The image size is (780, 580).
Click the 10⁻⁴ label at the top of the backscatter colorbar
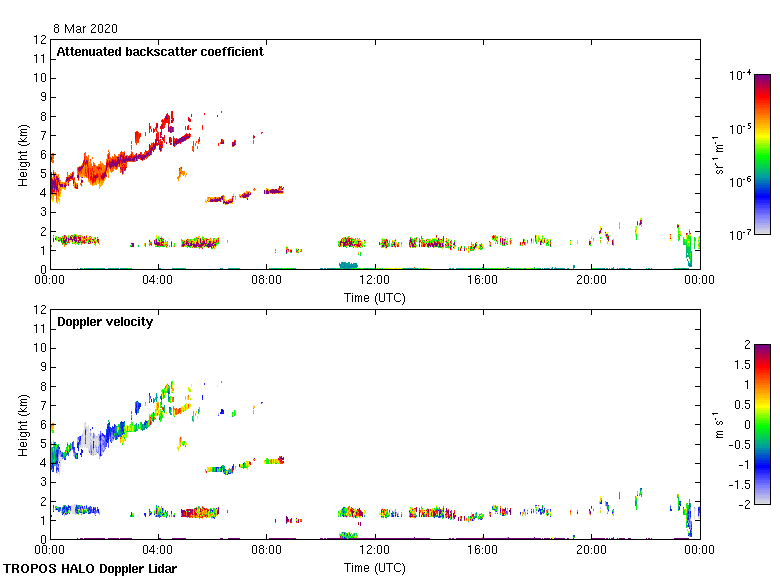click(741, 76)
